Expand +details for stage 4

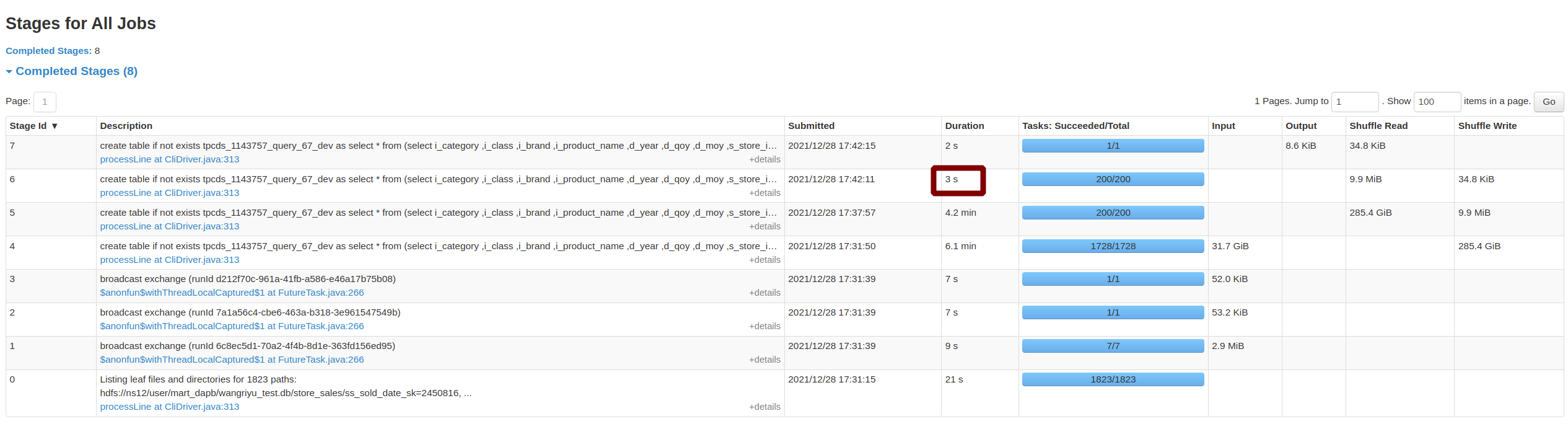pos(764,260)
